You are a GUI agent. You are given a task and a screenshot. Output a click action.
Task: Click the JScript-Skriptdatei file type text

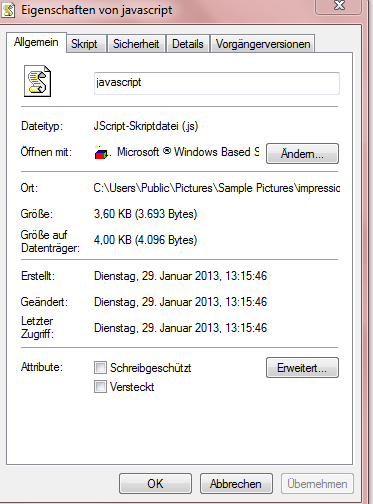(x=146, y=126)
